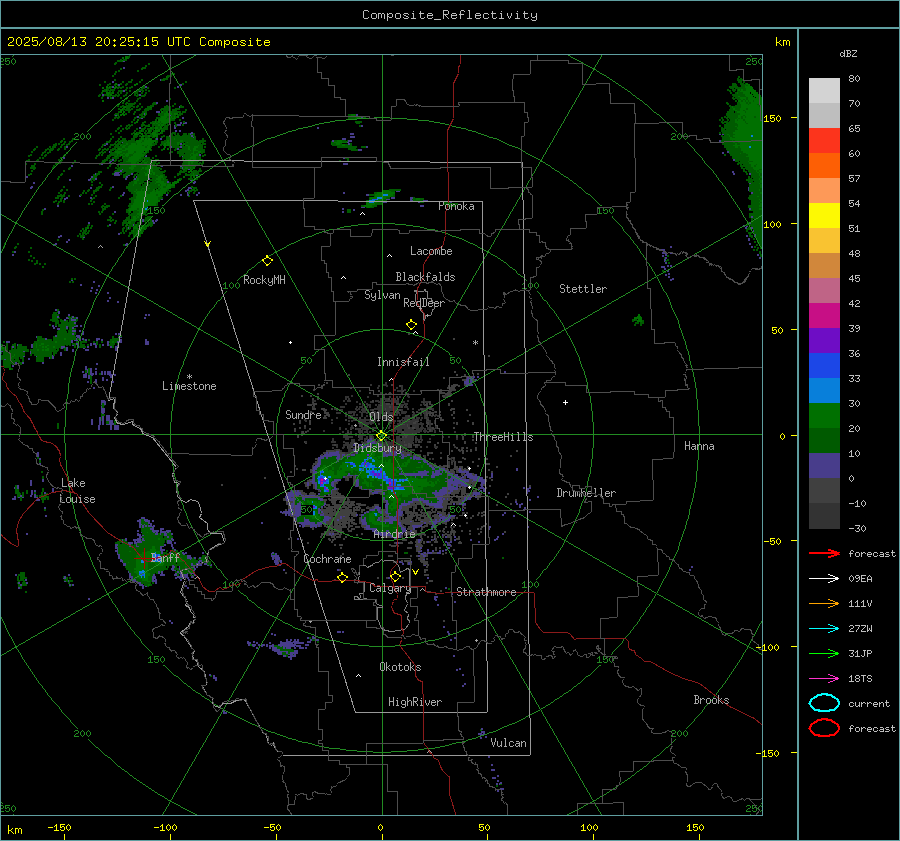
Task: Click the Lacombe town label
Action: 431,251
